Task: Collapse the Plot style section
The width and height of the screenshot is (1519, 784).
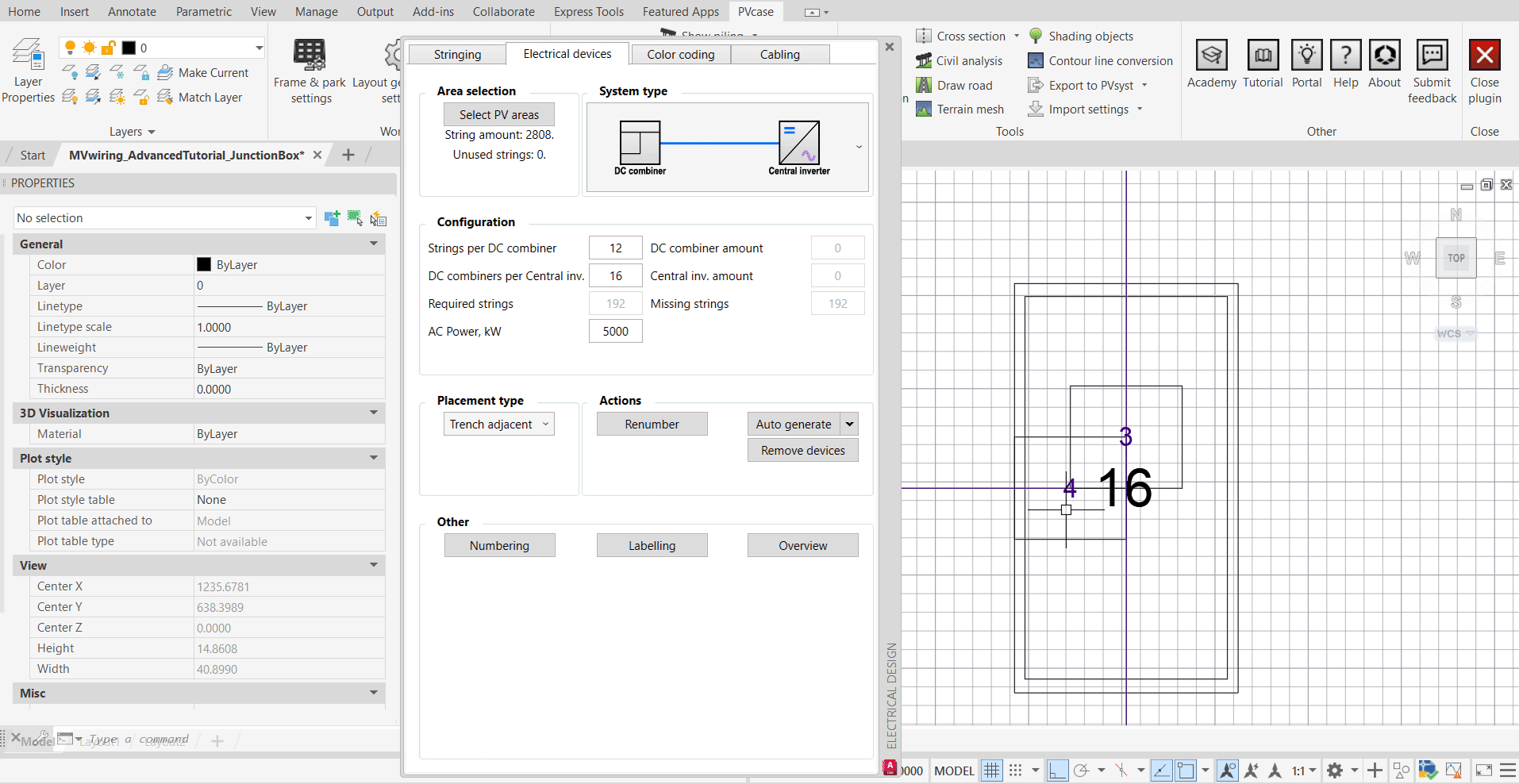Action: tap(374, 459)
